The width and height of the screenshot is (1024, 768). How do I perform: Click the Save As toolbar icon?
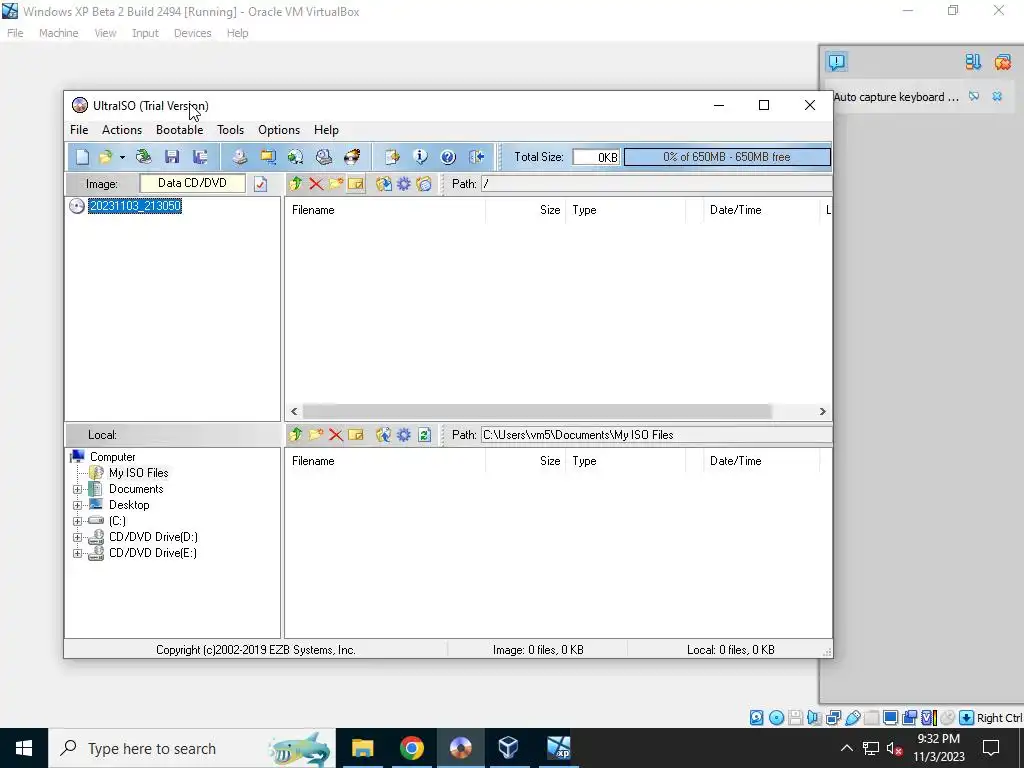tap(200, 157)
